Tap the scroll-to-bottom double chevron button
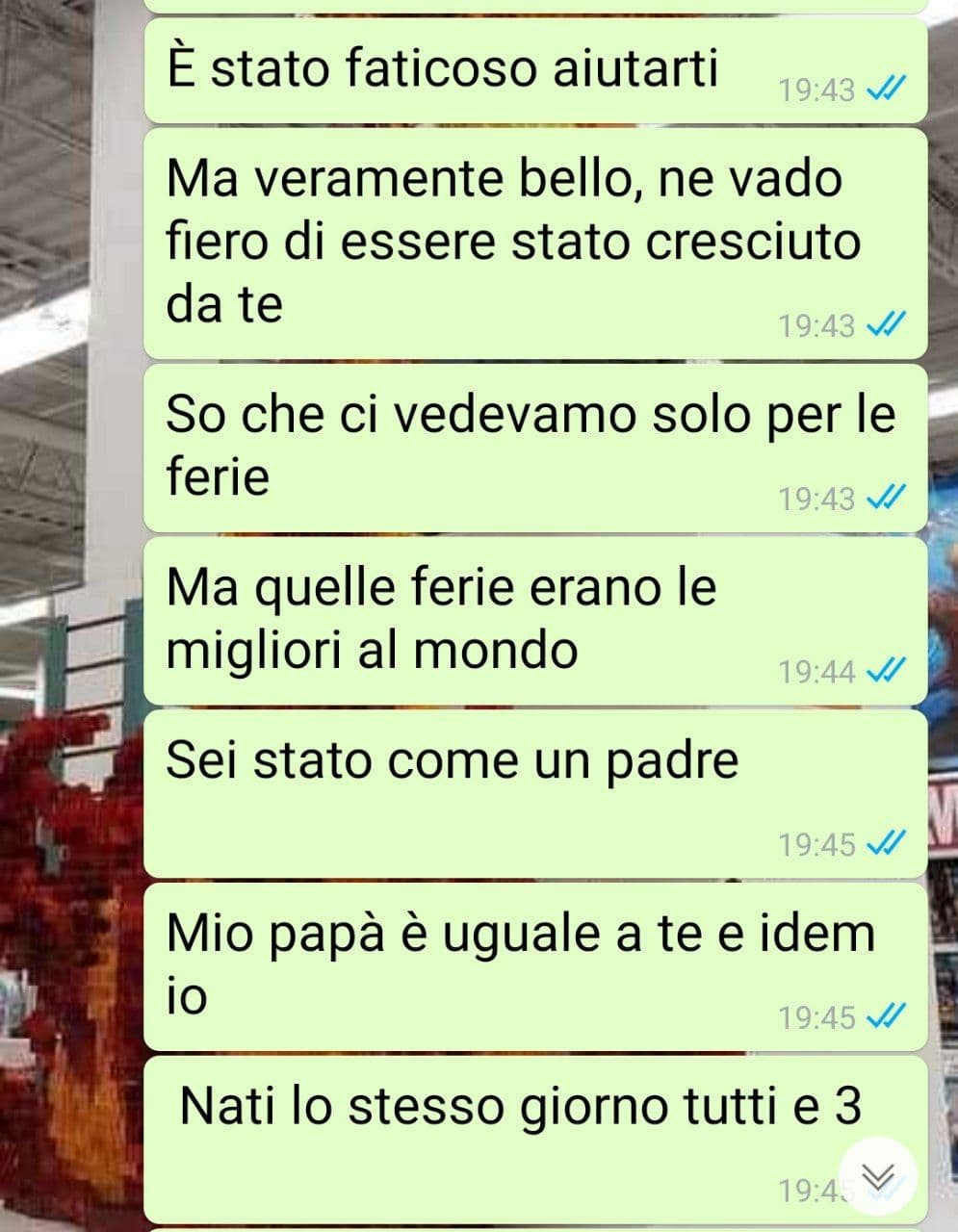This screenshot has height=1232, width=958. [x=877, y=1175]
